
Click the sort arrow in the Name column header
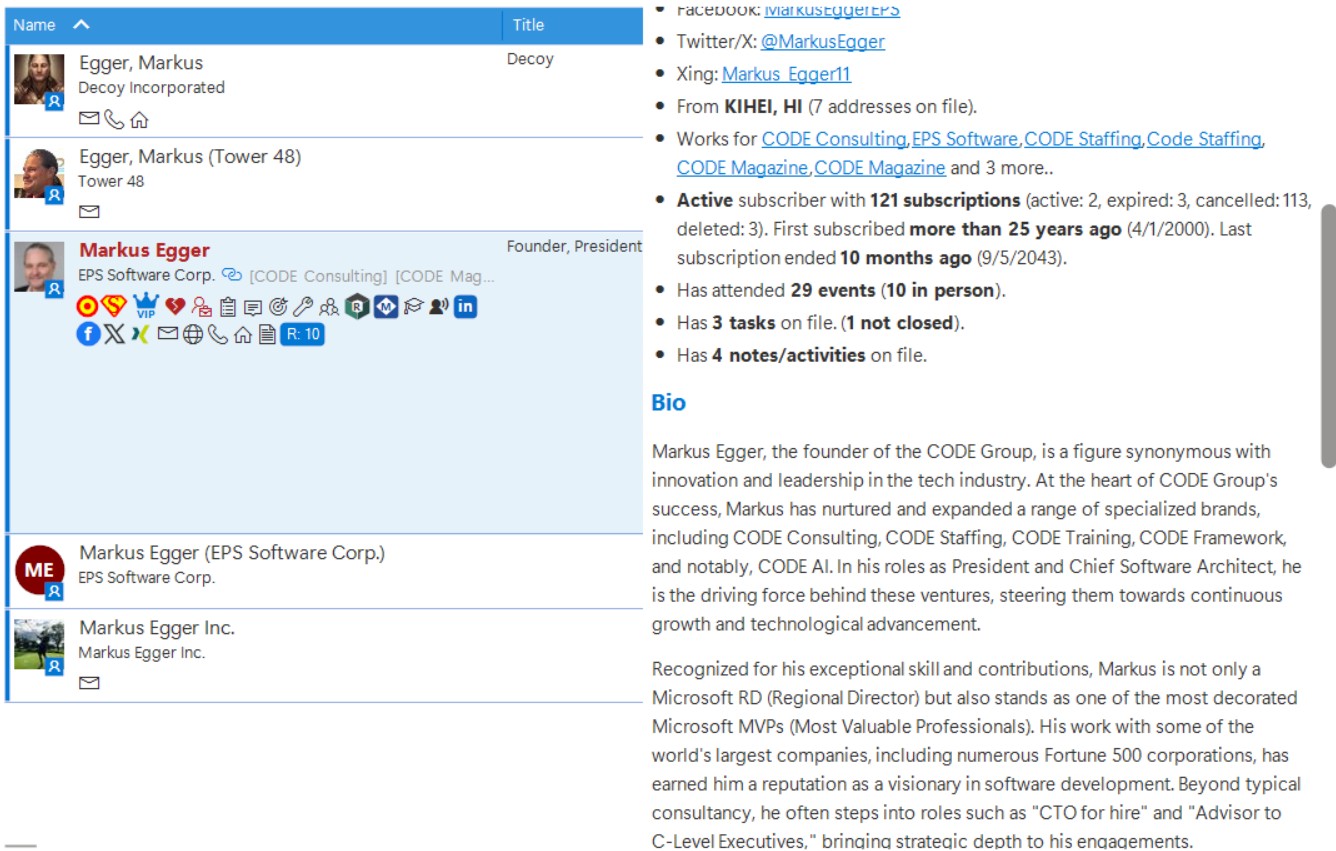[x=82, y=24]
